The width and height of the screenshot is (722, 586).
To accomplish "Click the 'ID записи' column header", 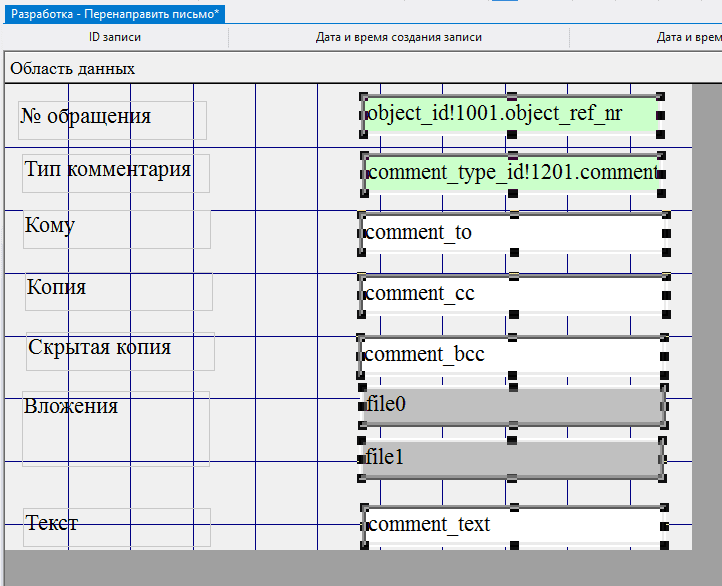I will tap(115, 38).
